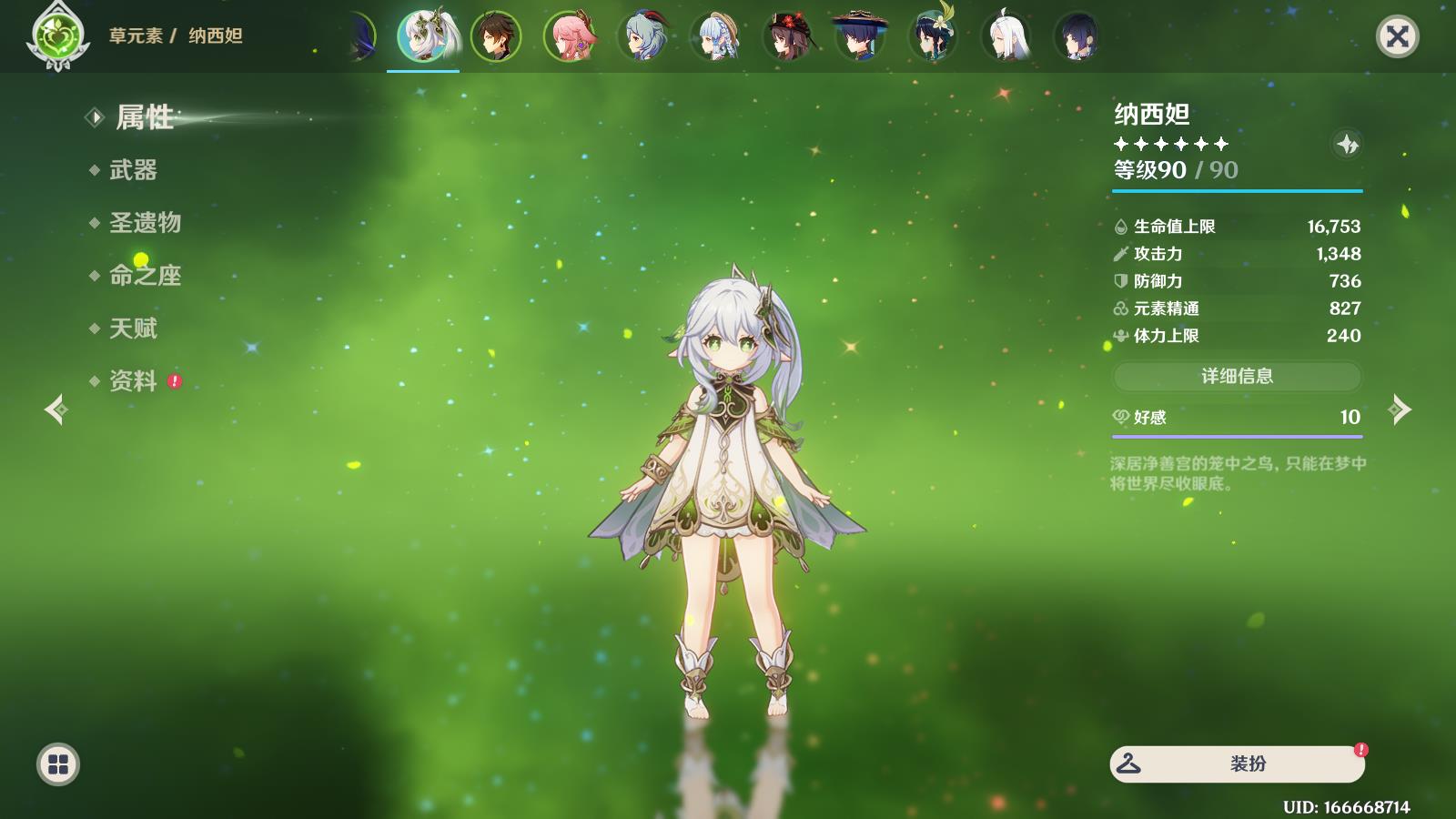This screenshot has width=1456, height=819.
Task: Click the 防御力 736 stat row
Action: (x=1237, y=281)
